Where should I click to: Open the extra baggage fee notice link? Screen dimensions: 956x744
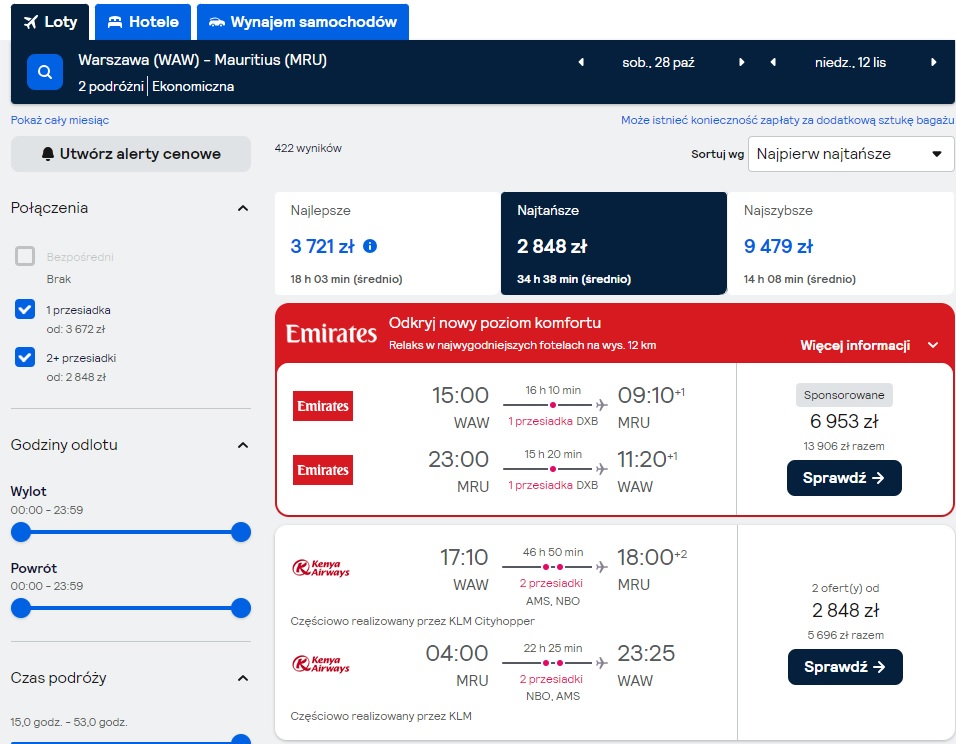pos(787,120)
